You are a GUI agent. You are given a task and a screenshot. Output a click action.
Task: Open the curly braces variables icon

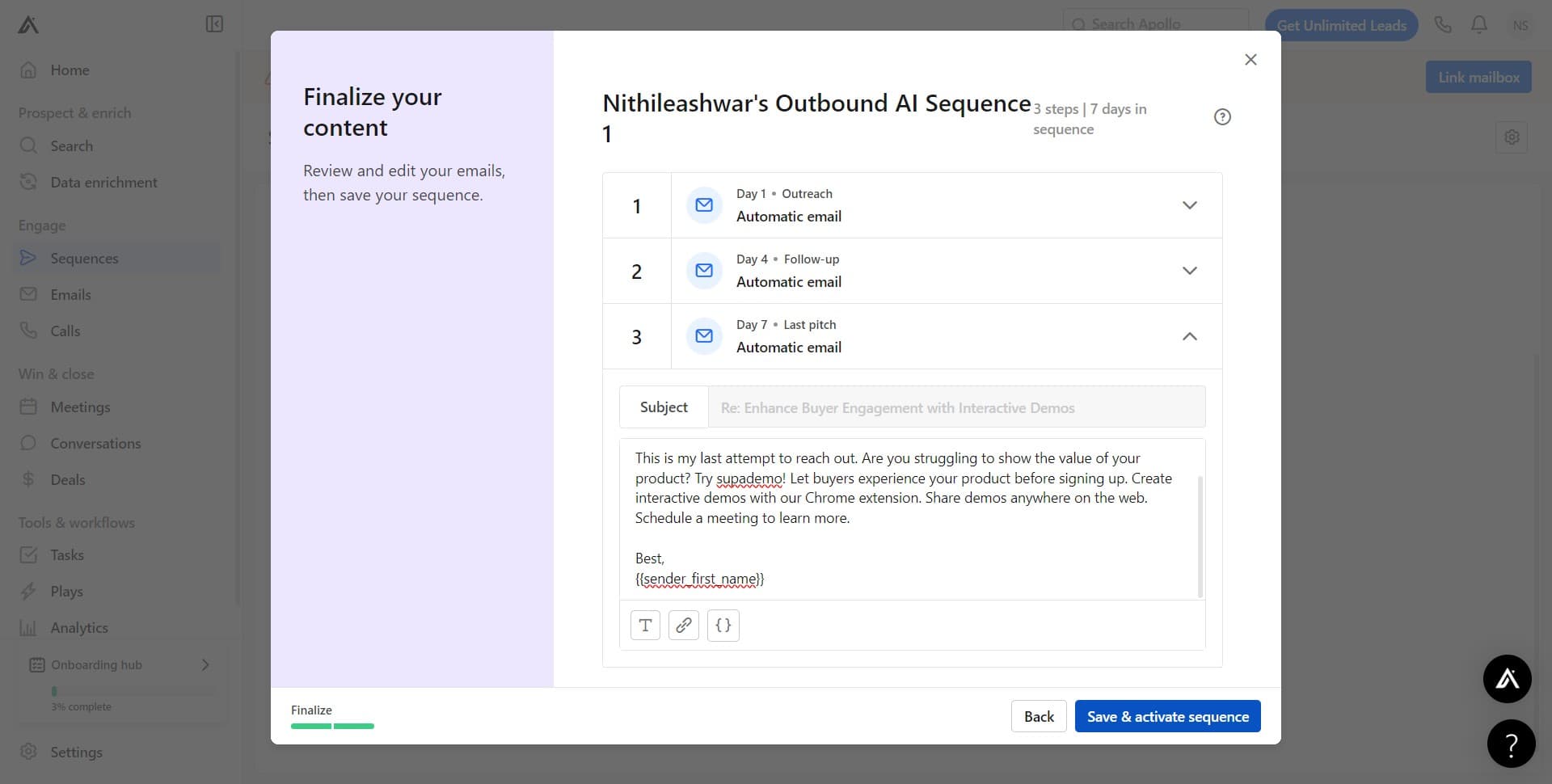pyautogui.click(x=723, y=625)
